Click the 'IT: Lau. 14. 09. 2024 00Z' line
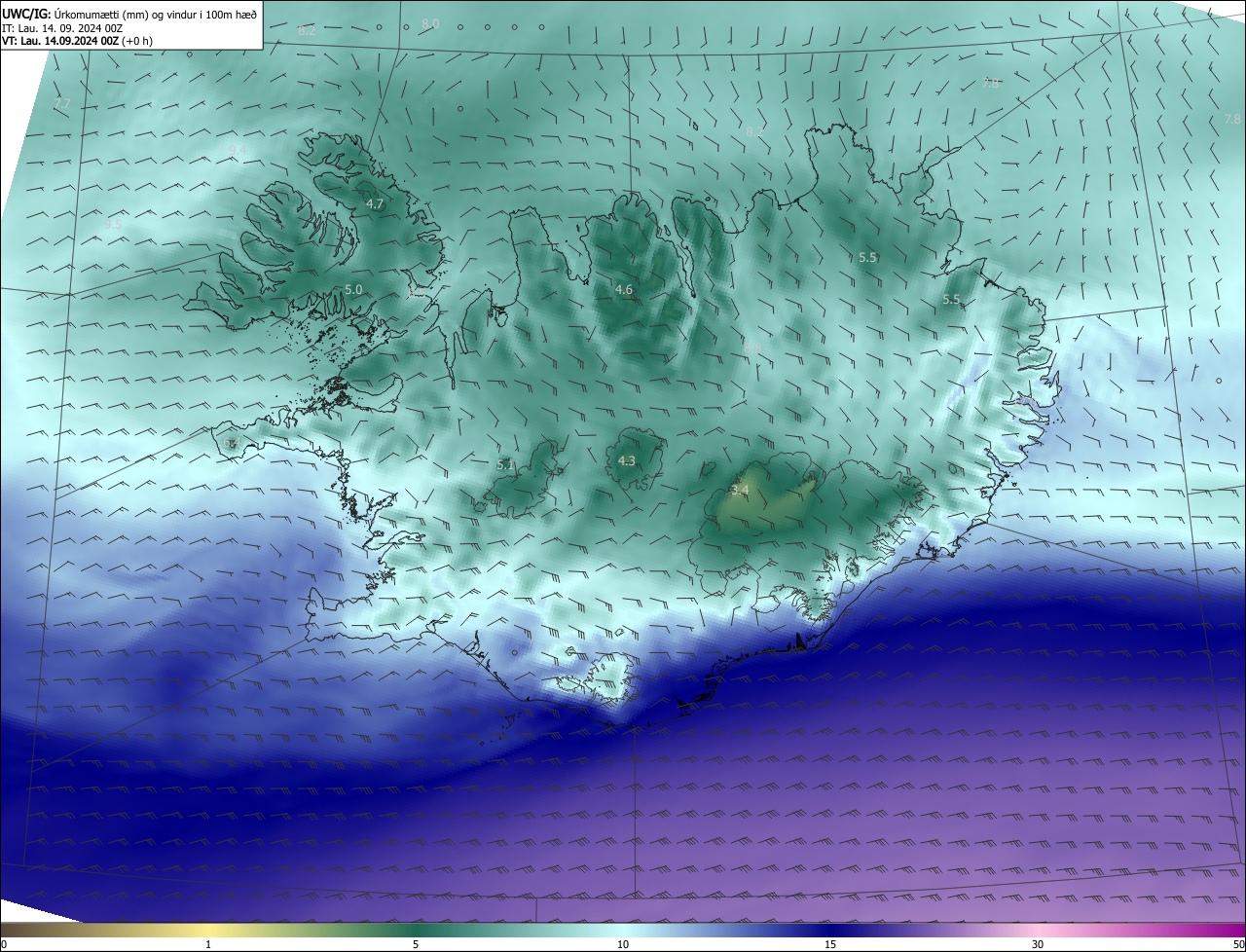 tap(62, 28)
